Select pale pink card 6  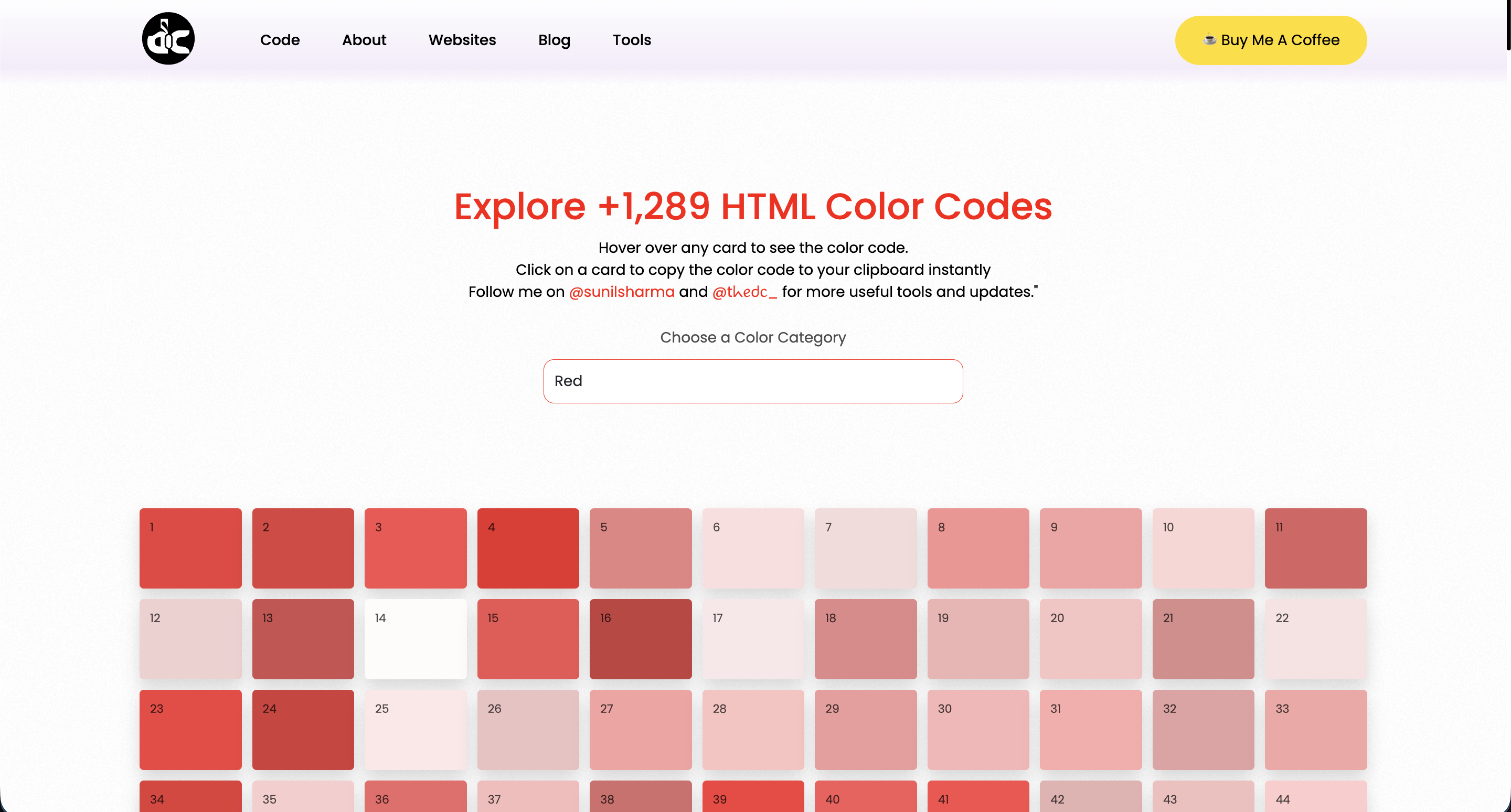click(x=753, y=548)
